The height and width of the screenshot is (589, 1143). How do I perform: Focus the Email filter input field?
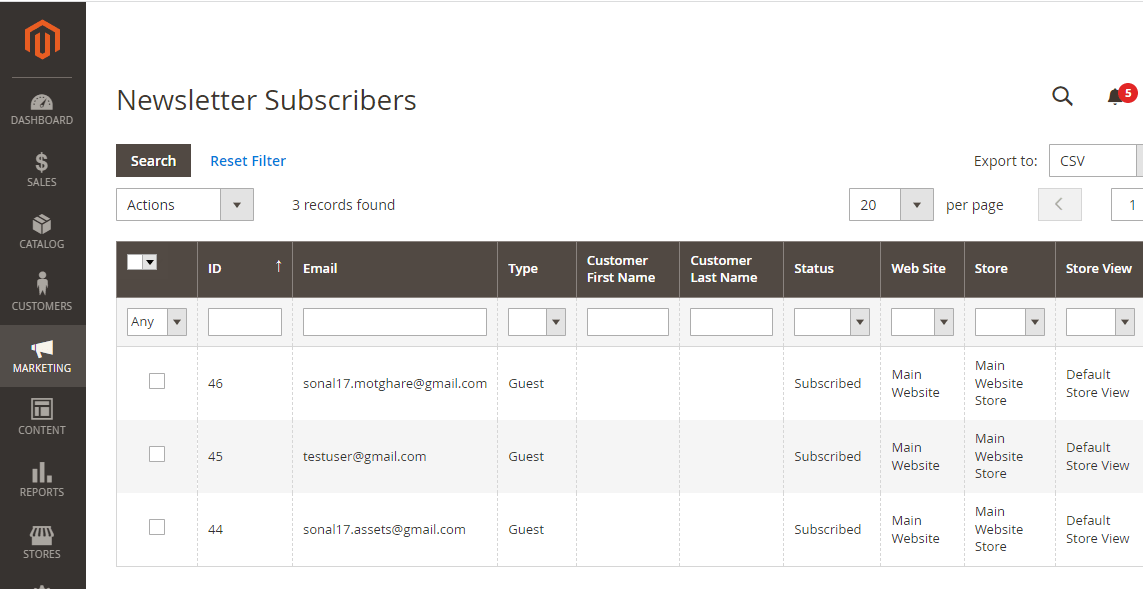(x=394, y=321)
